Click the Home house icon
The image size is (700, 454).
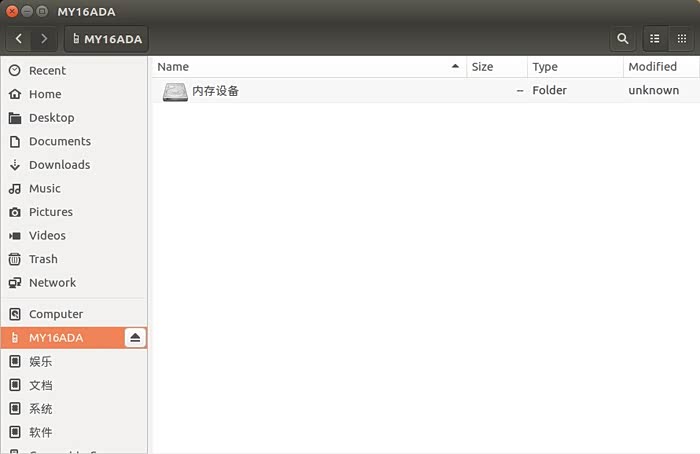coord(15,94)
